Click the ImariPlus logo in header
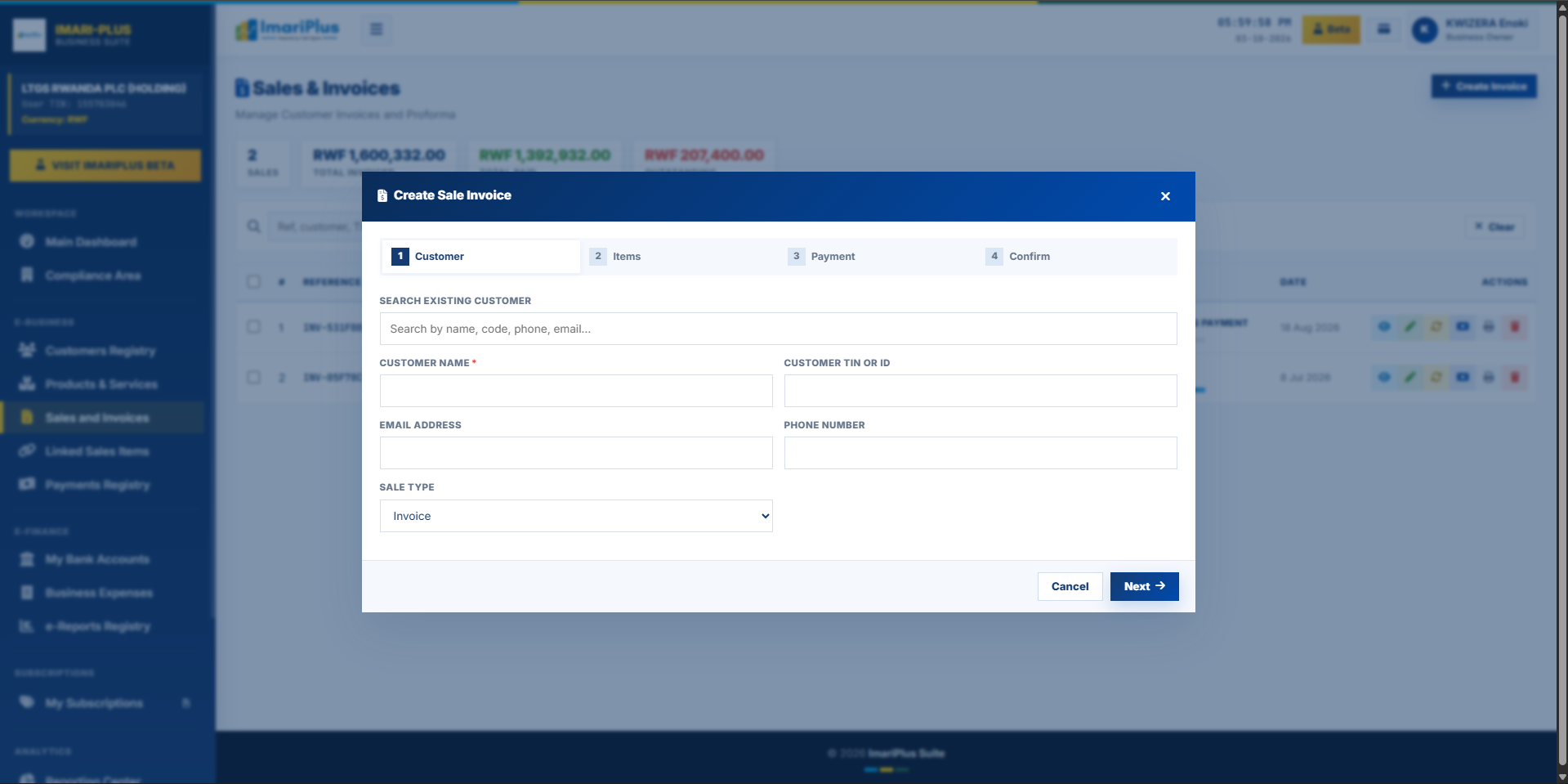 [288, 29]
